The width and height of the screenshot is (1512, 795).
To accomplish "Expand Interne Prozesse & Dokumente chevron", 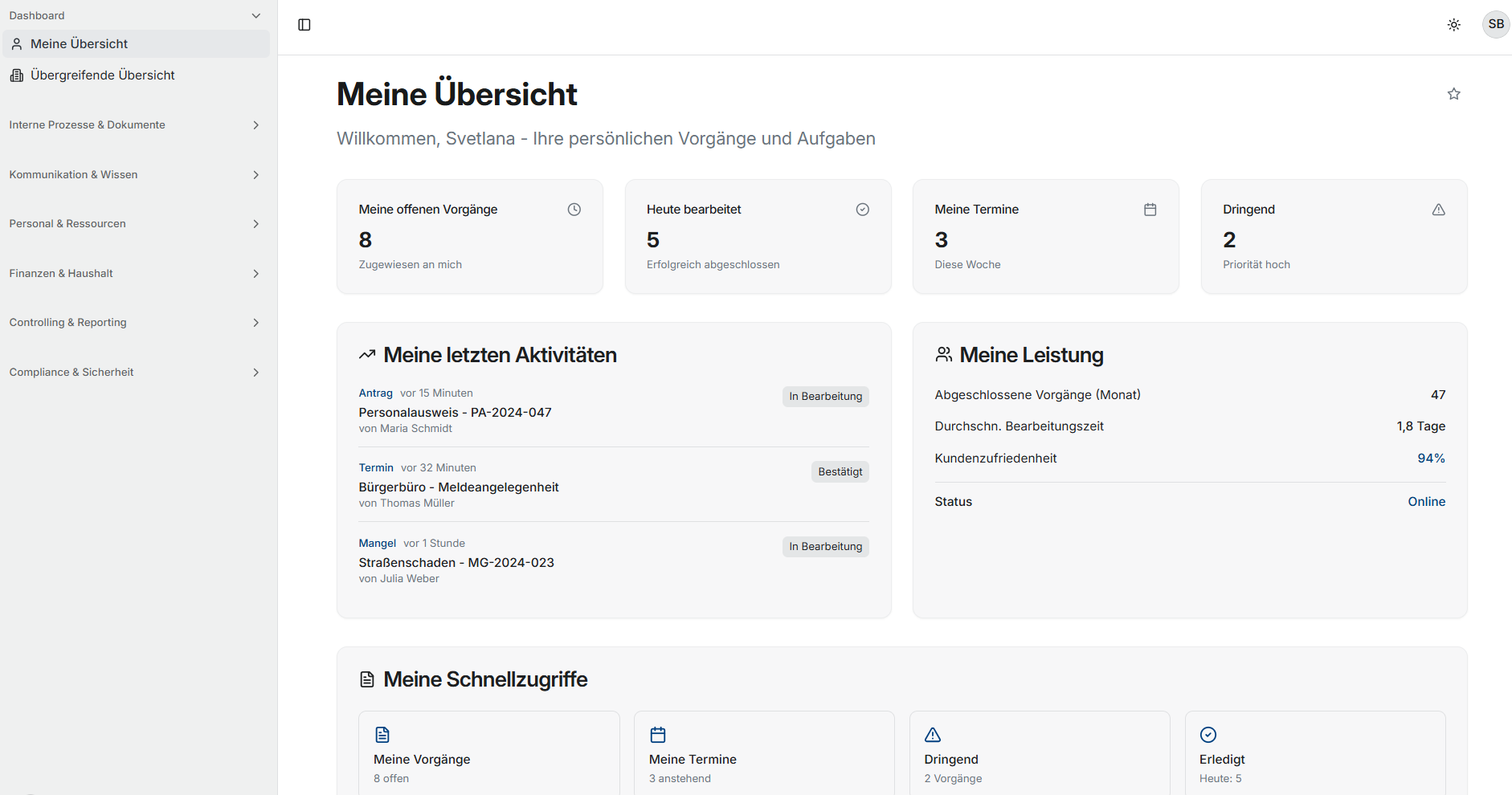I will pos(256,125).
